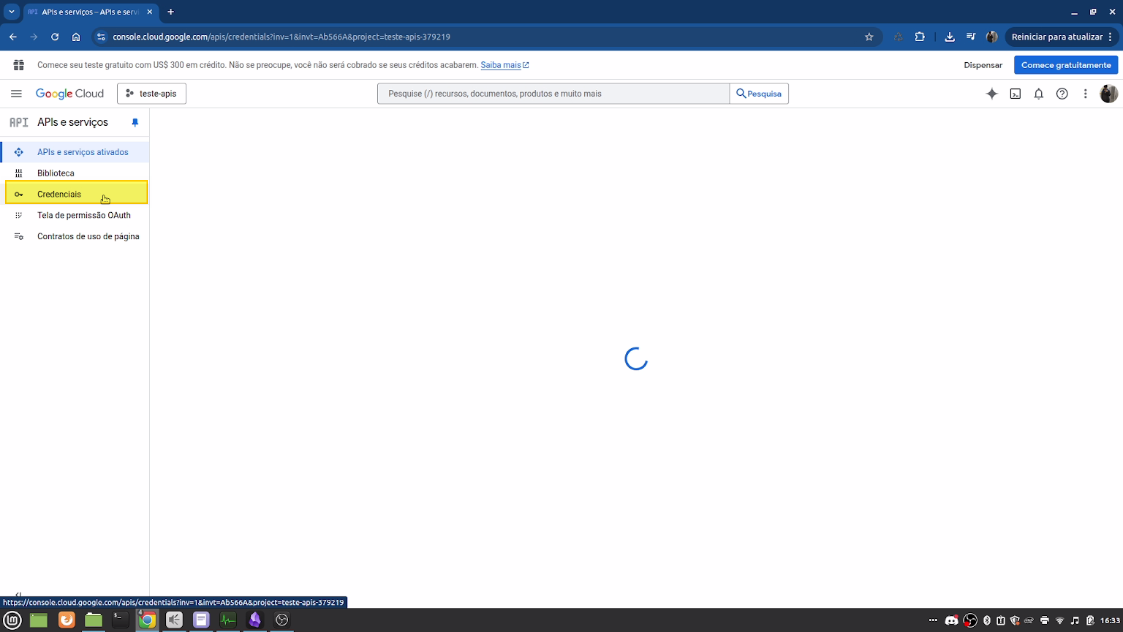Click the network wifi tray icon
The image size is (1123, 632).
(x=1060, y=621)
